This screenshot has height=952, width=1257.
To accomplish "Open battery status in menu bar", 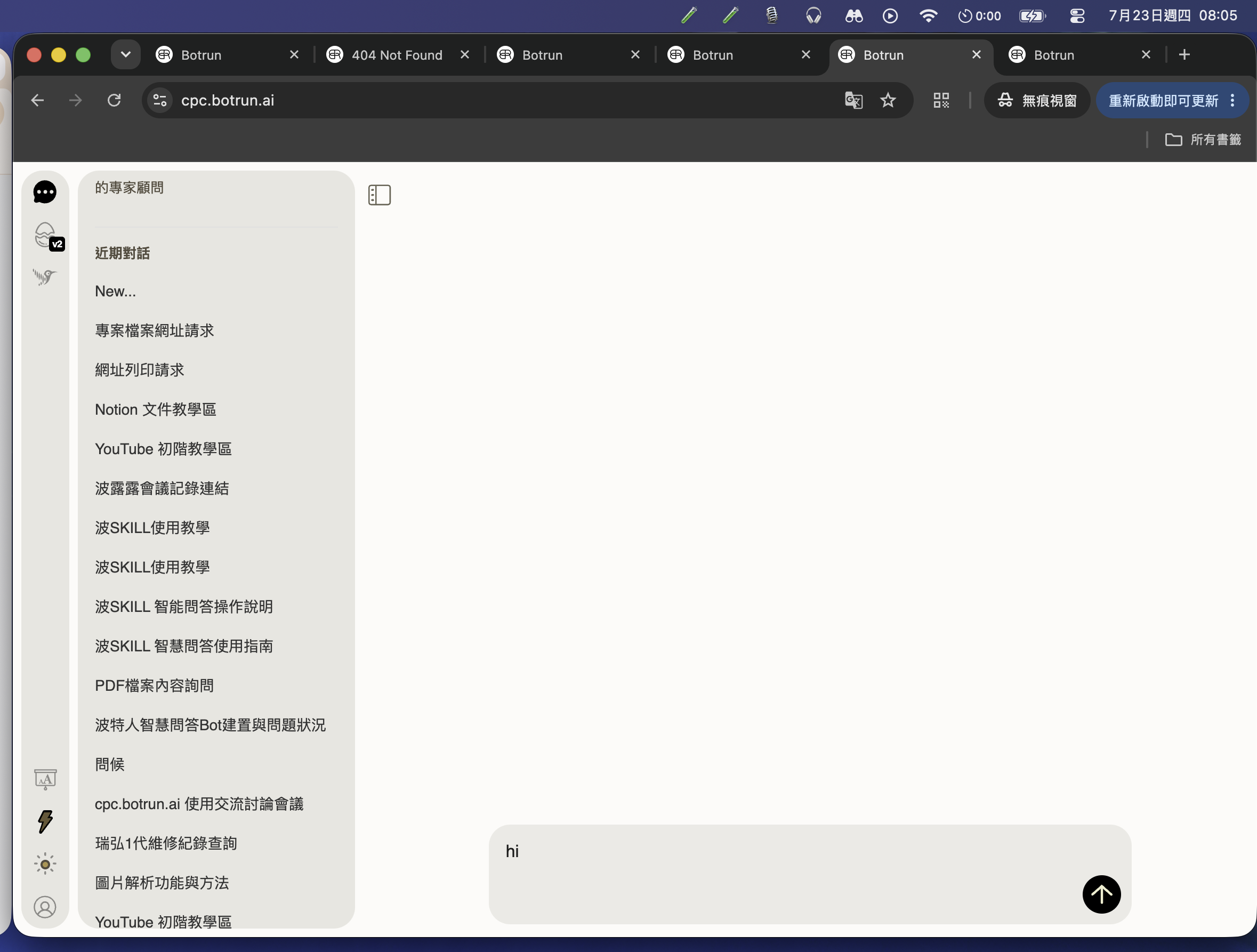I will point(1032,16).
